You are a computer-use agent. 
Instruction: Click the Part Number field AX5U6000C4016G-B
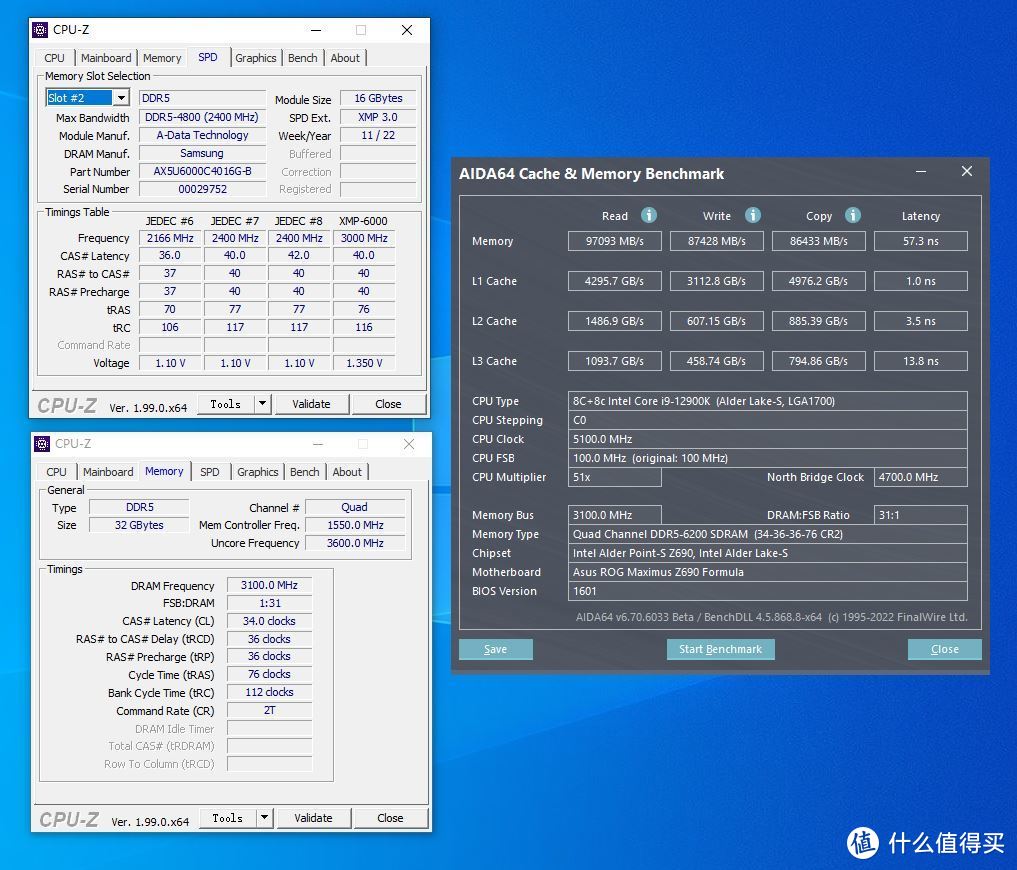(202, 171)
